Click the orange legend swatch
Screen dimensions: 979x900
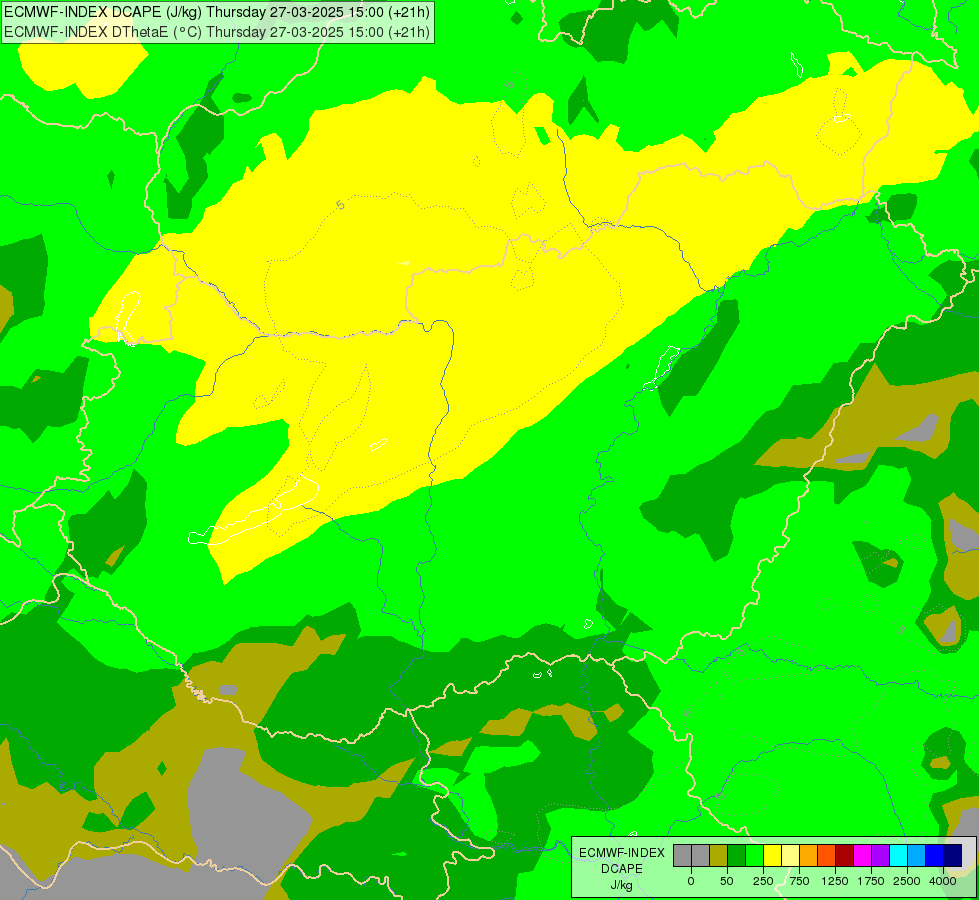(809, 856)
